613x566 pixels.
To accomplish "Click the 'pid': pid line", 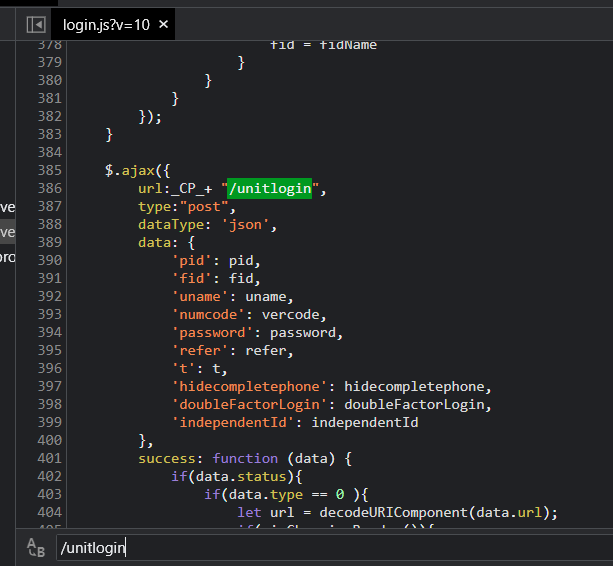I will coord(216,261).
